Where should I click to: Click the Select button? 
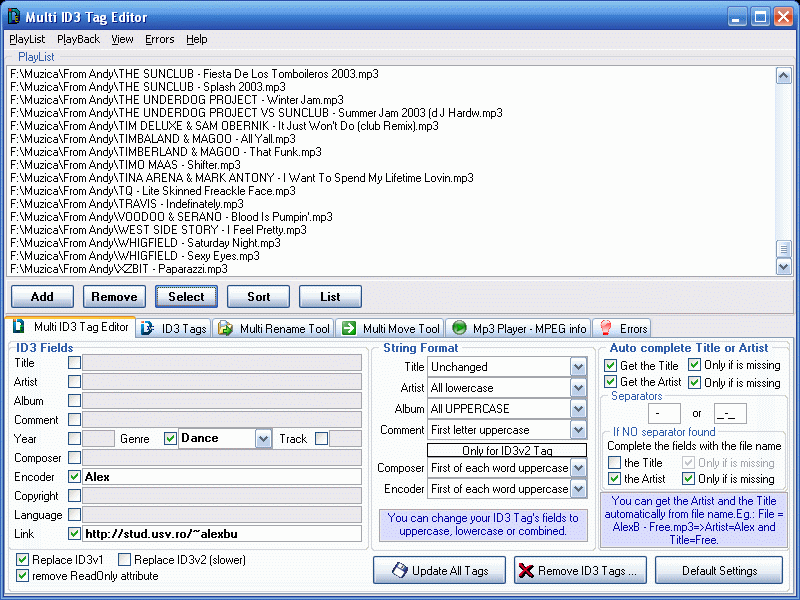[x=186, y=296]
